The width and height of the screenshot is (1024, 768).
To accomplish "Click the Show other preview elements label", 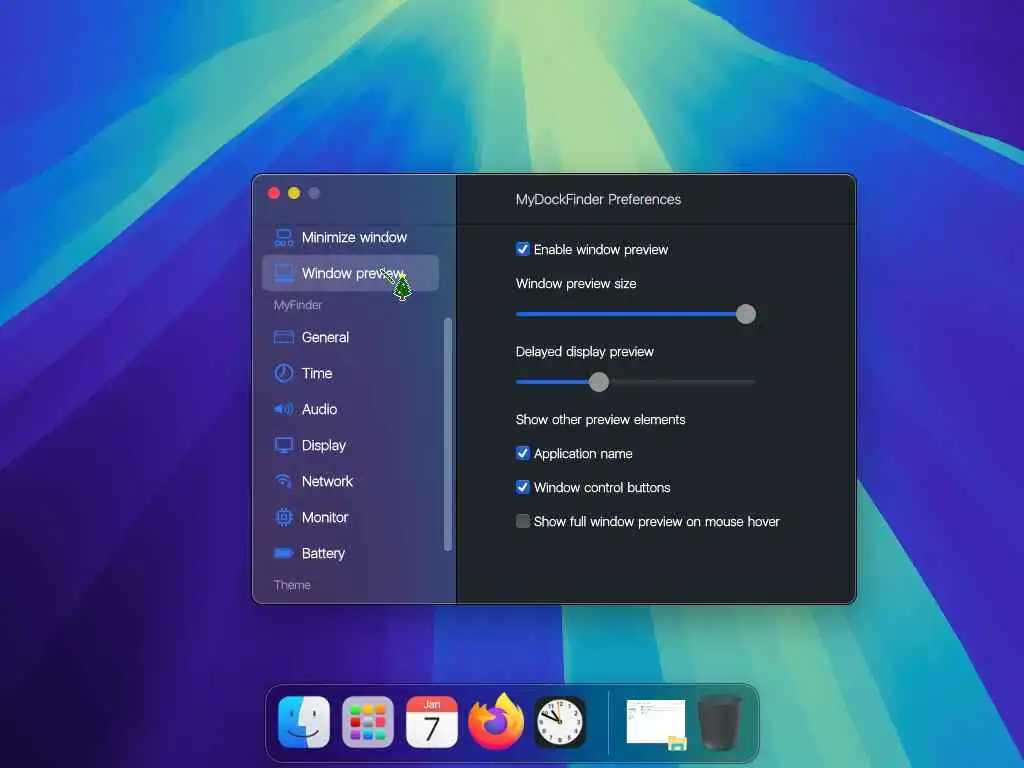I will click(x=600, y=419).
